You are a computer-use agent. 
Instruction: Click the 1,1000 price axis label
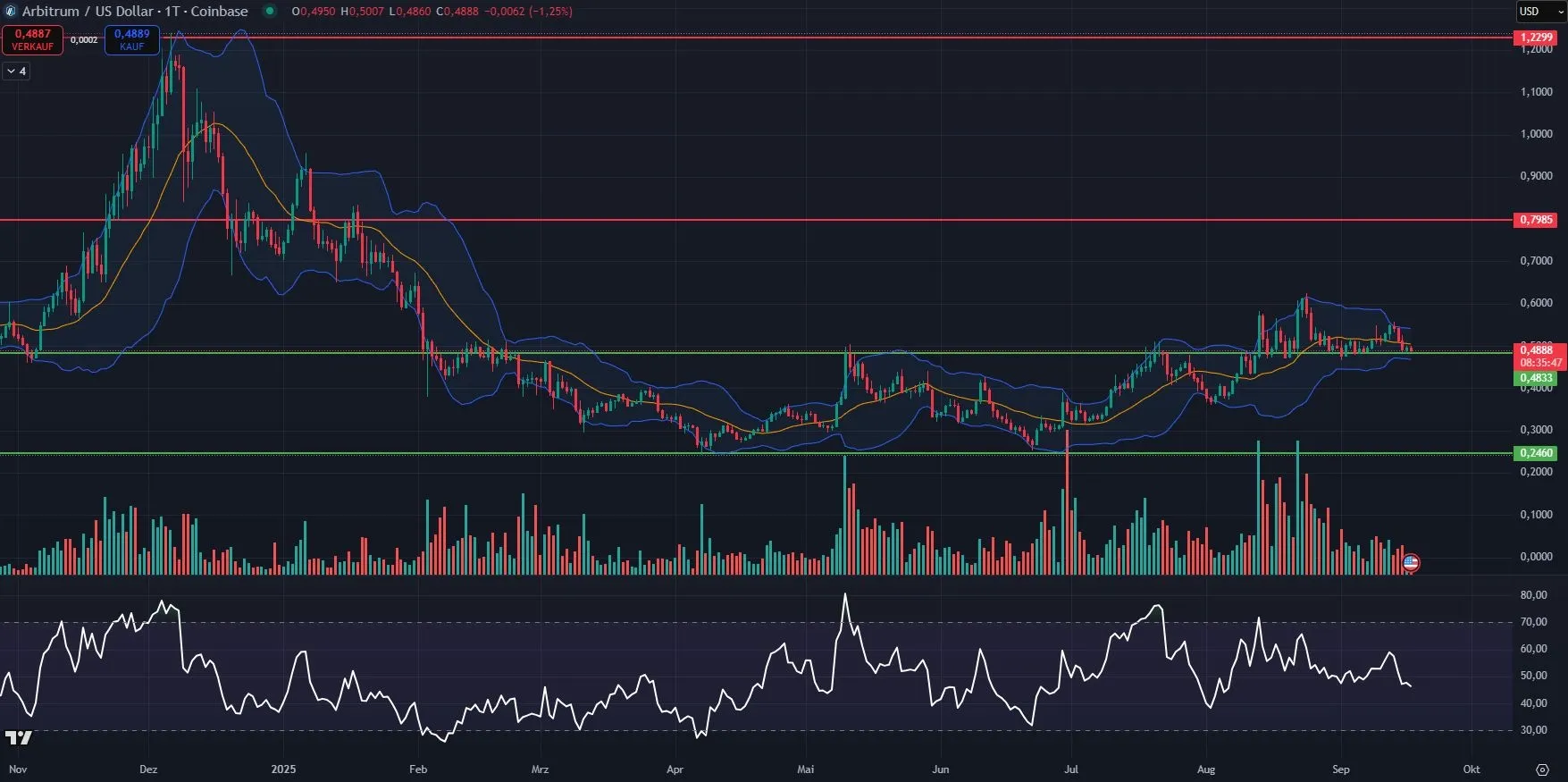1537,92
